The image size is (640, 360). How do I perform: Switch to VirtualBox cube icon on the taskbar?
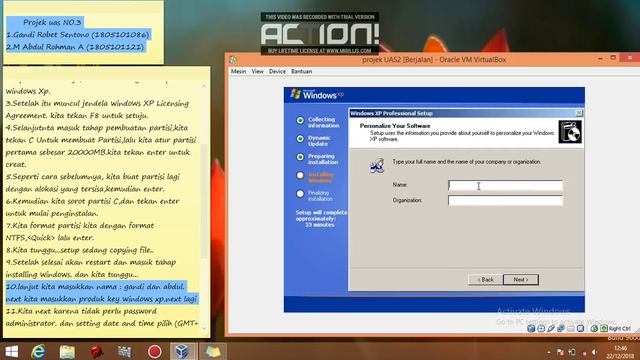(182, 351)
